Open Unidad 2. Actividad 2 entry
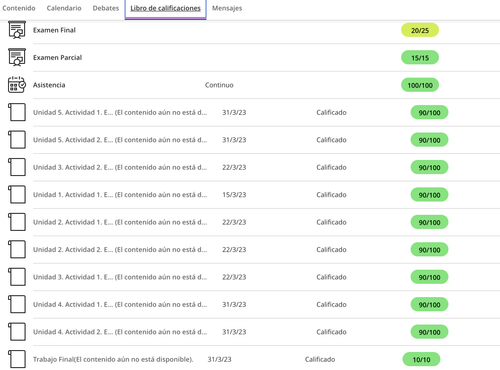 120,249
